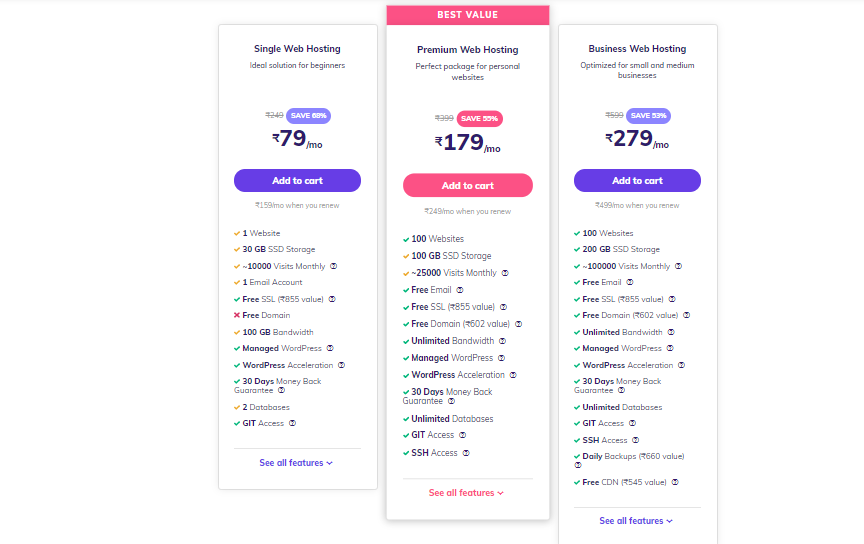Click info icon beside Single plan's Visits Monthly

pyautogui.click(x=333, y=266)
